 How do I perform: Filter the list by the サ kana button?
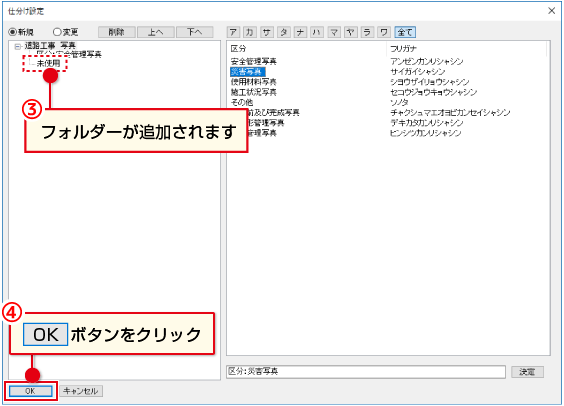pos(266,32)
